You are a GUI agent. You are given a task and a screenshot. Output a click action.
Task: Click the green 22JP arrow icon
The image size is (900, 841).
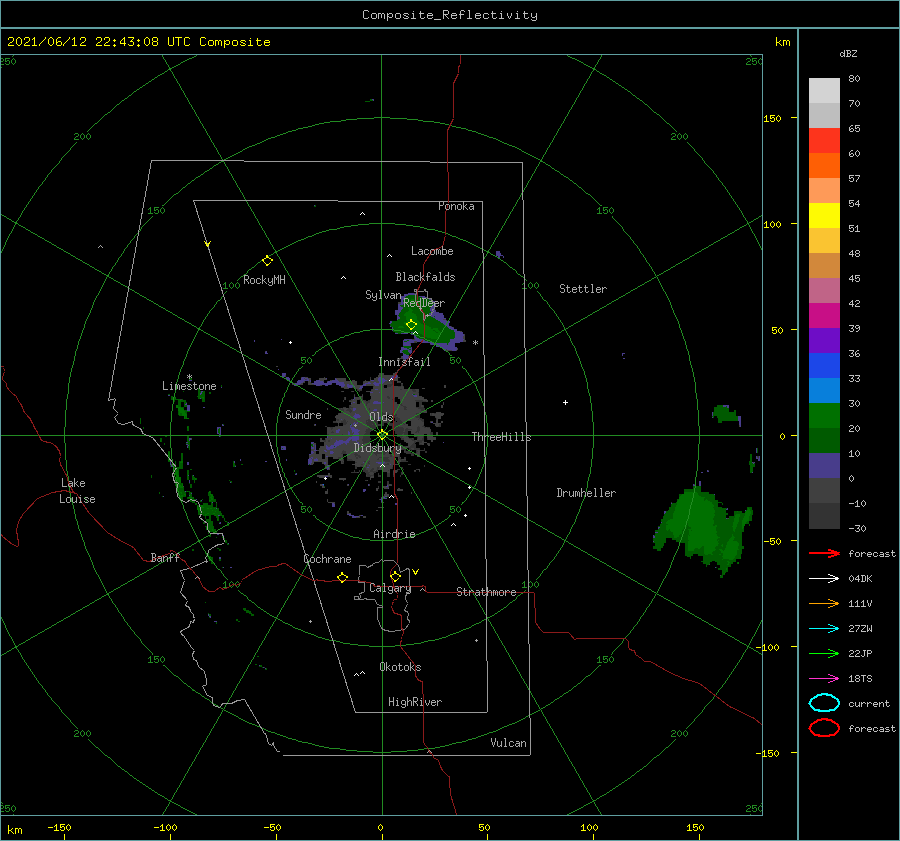pyautogui.click(x=824, y=653)
